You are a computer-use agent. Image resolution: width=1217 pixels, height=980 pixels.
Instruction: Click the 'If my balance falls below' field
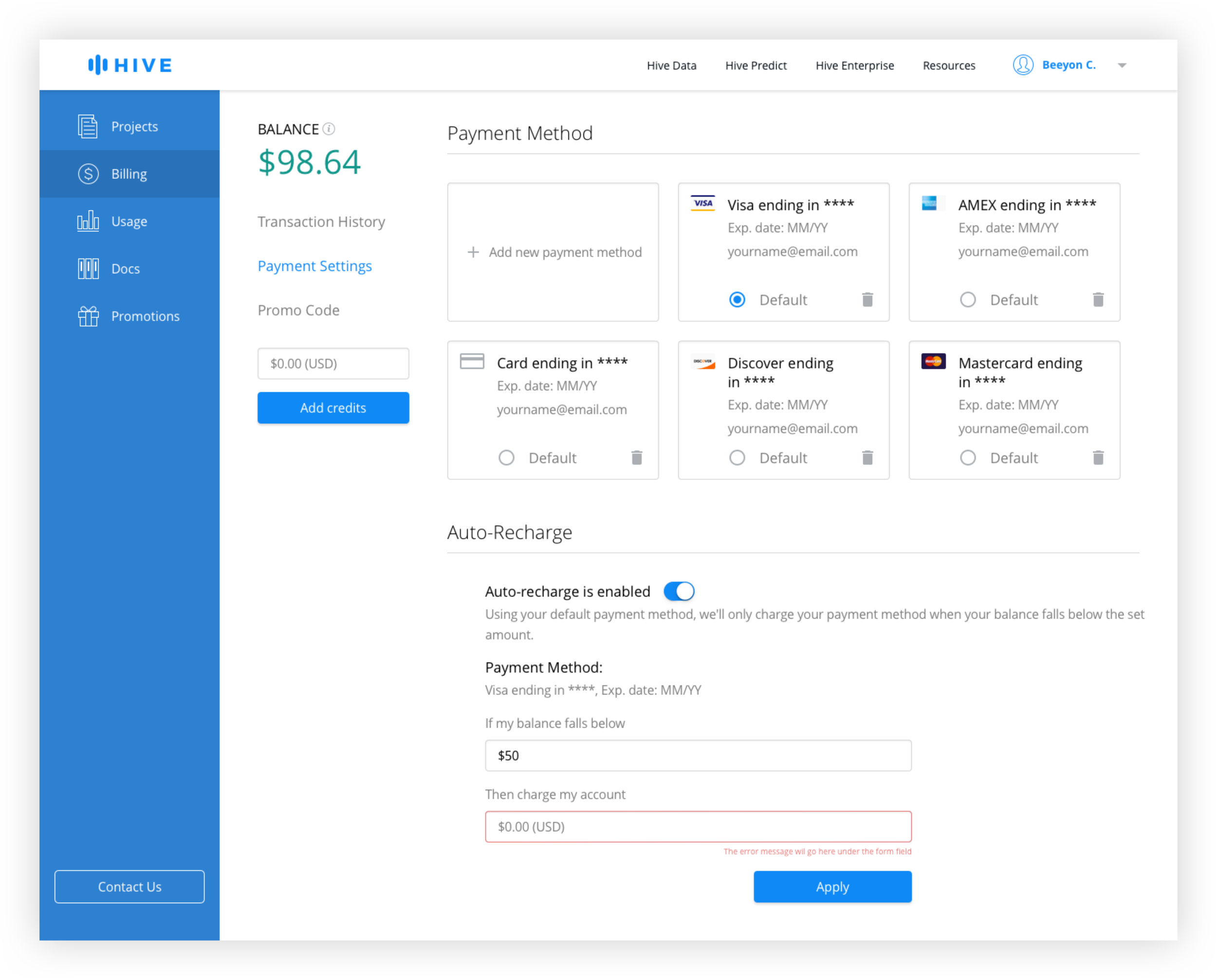click(x=698, y=755)
